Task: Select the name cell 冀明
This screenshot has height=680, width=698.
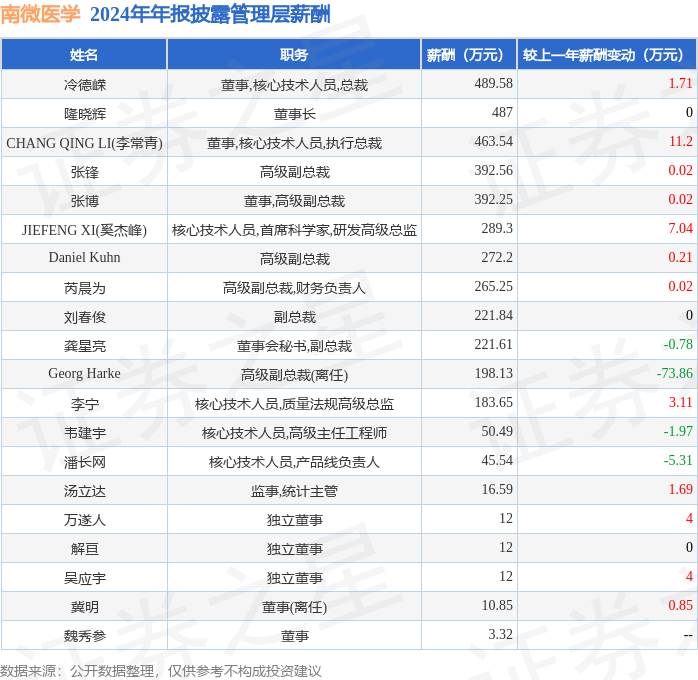Action: pyautogui.click(x=85, y=607)
